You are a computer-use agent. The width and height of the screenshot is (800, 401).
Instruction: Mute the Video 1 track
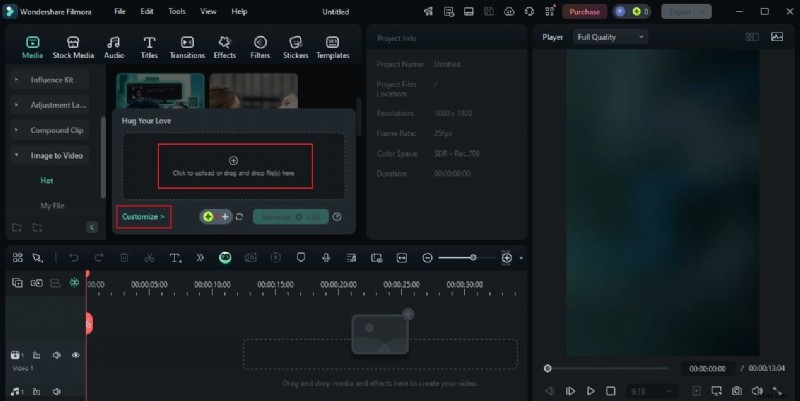[56, 355]
